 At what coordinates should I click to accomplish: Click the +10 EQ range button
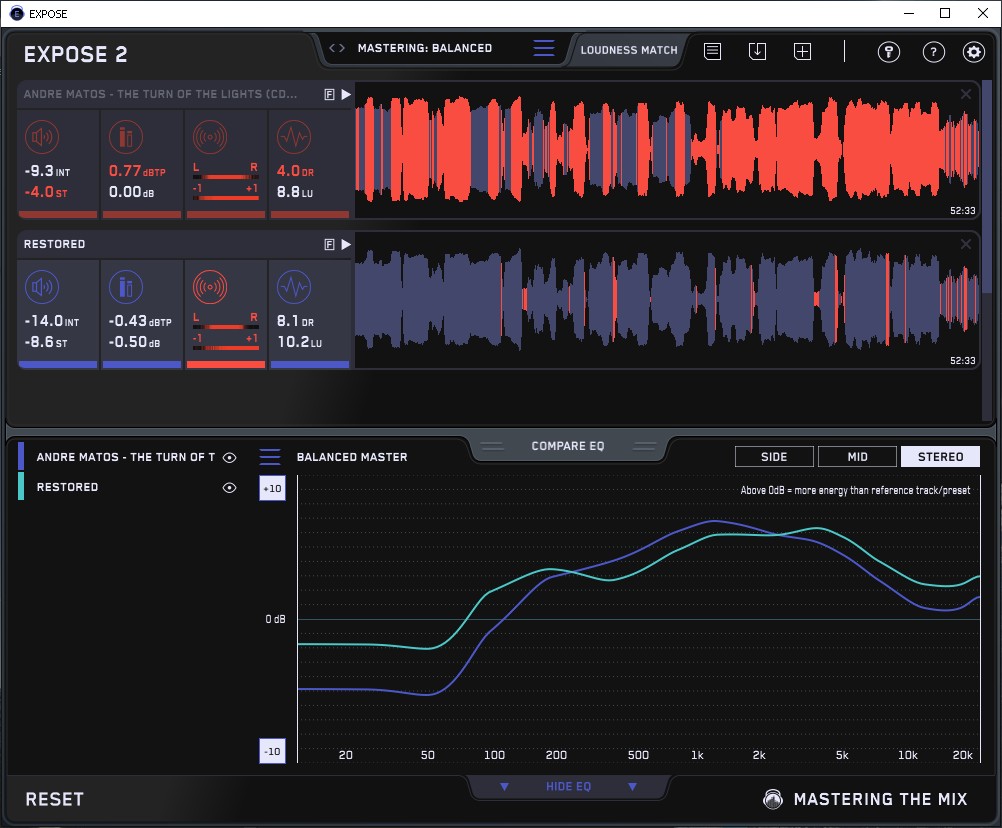272,488
